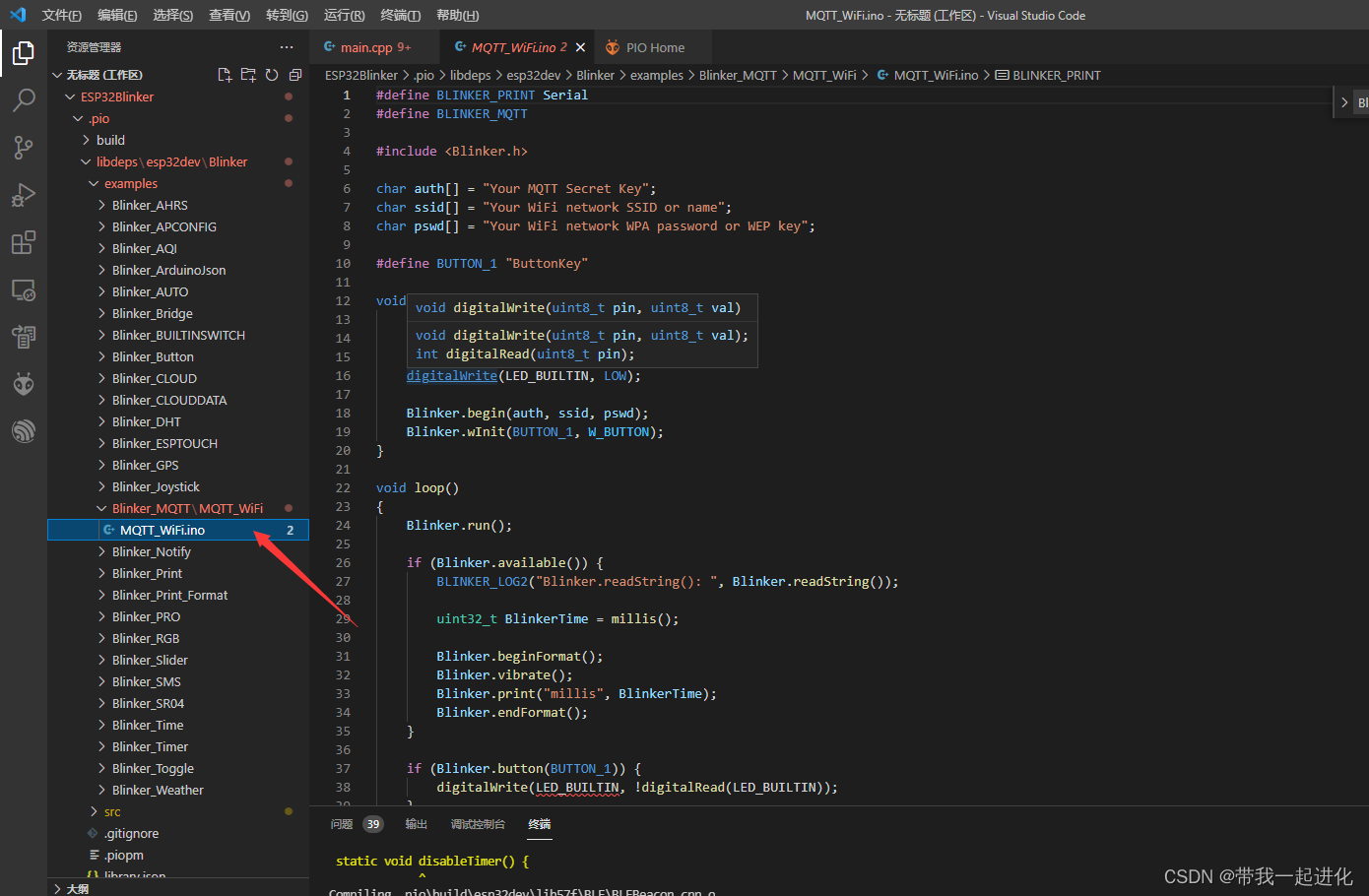
Task: Open the 运行(R) menu
Action: pos(344,15)
